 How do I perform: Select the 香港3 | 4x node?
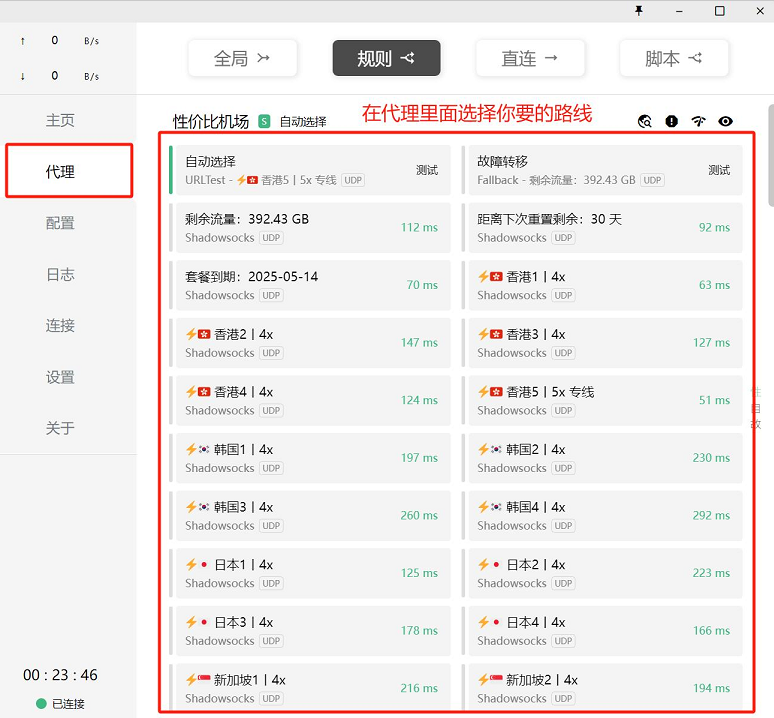602,343
